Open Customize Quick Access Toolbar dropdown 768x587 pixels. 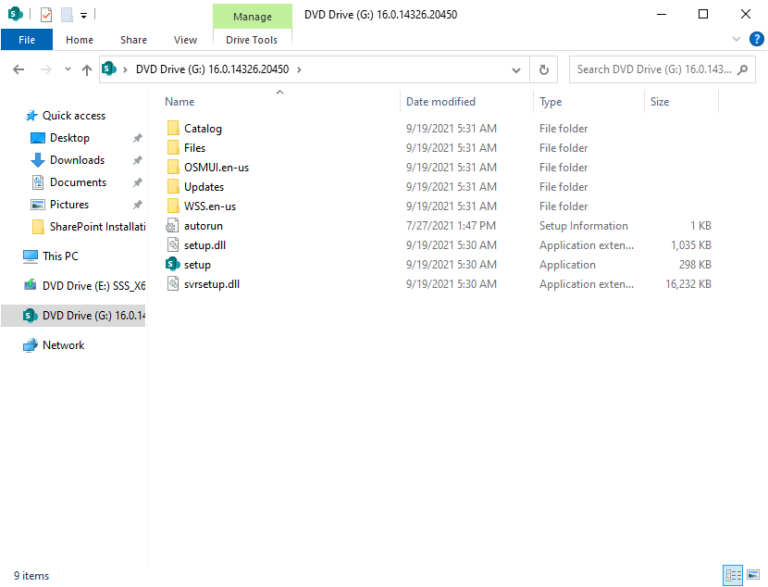coord(84,15)
